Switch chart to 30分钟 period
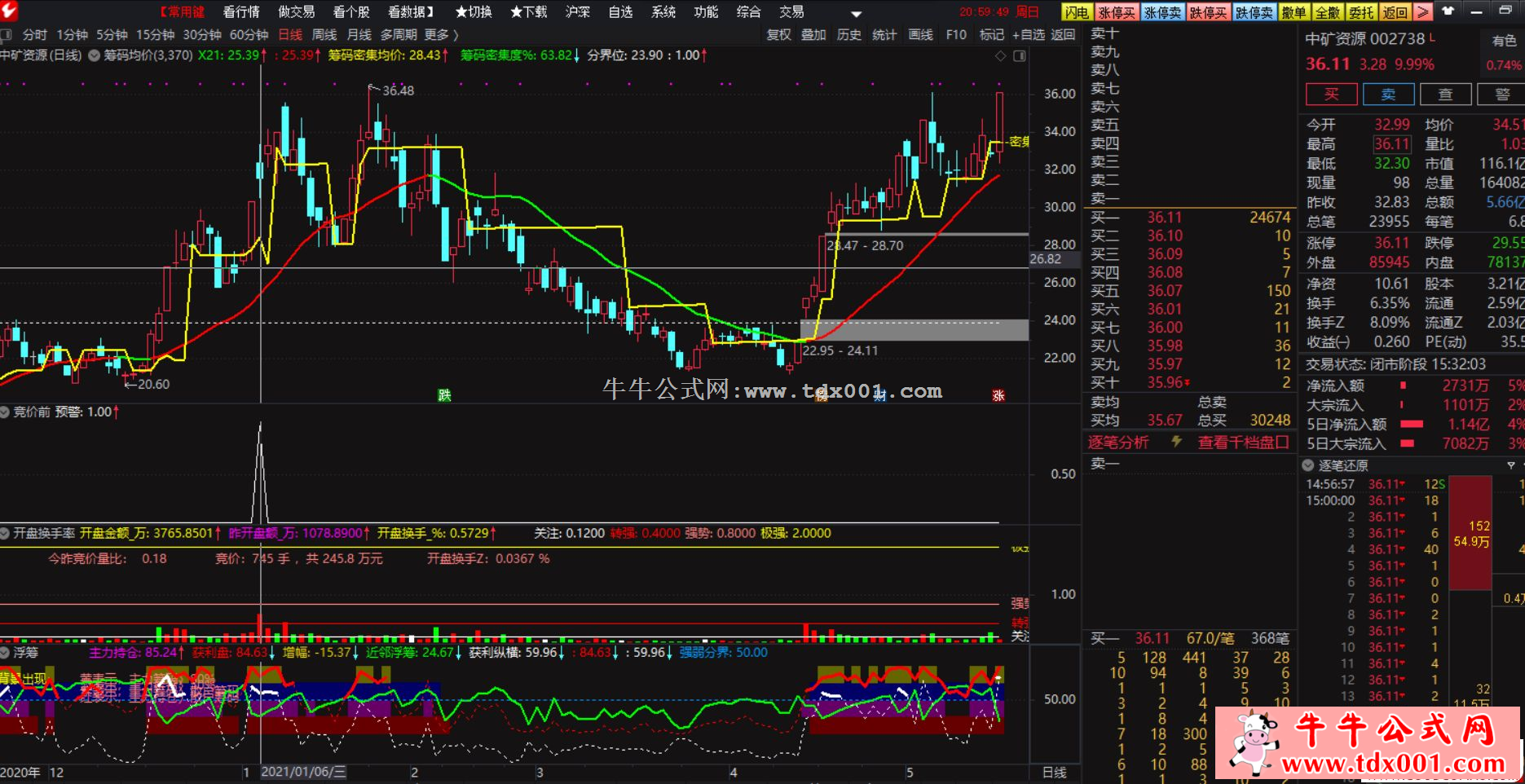The height and width of the screenshot is (784, 1525). coord(202,35)
